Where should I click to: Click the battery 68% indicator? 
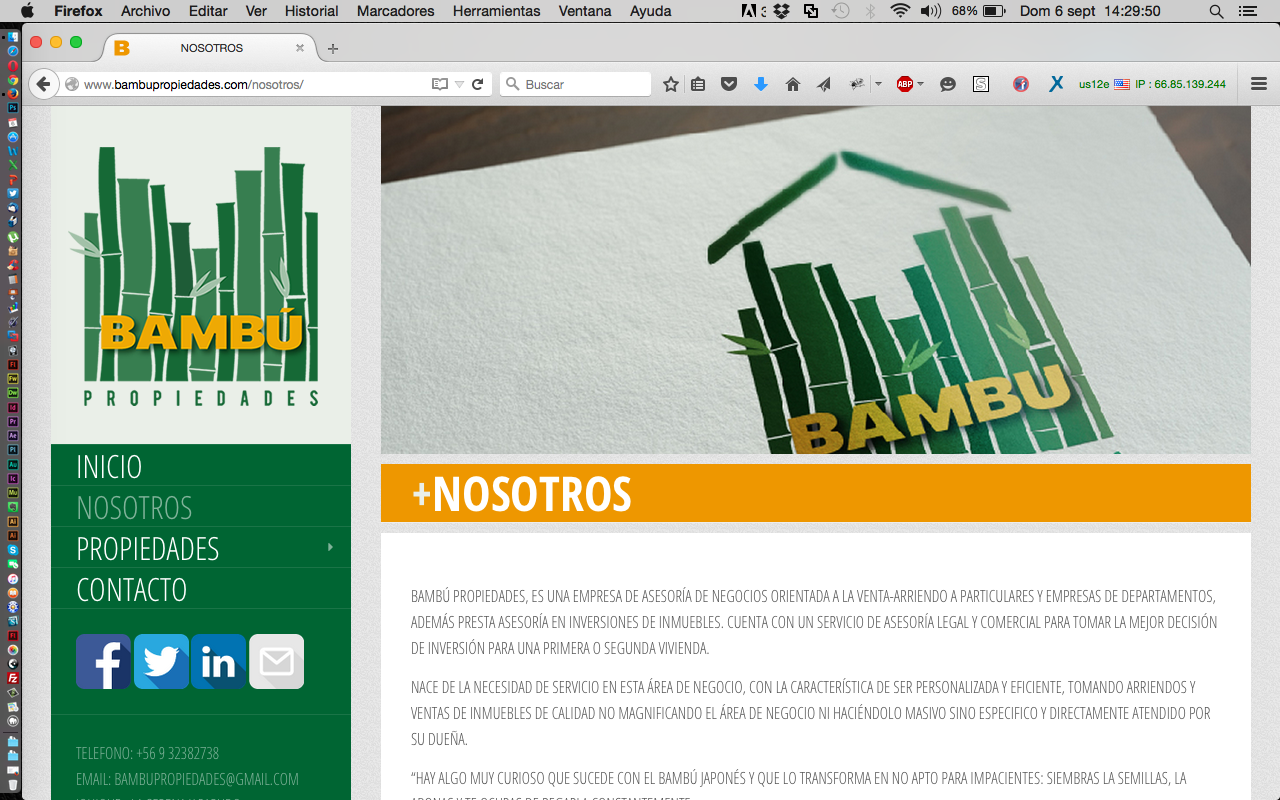pos(978,11)
